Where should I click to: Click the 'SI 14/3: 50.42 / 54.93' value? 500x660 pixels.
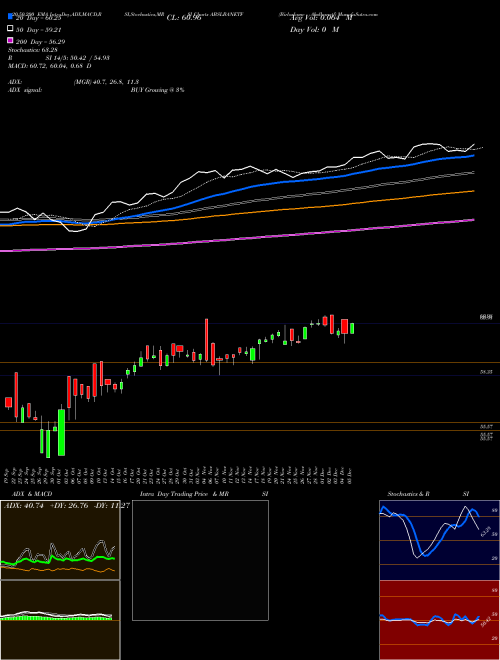pos(78,58)
